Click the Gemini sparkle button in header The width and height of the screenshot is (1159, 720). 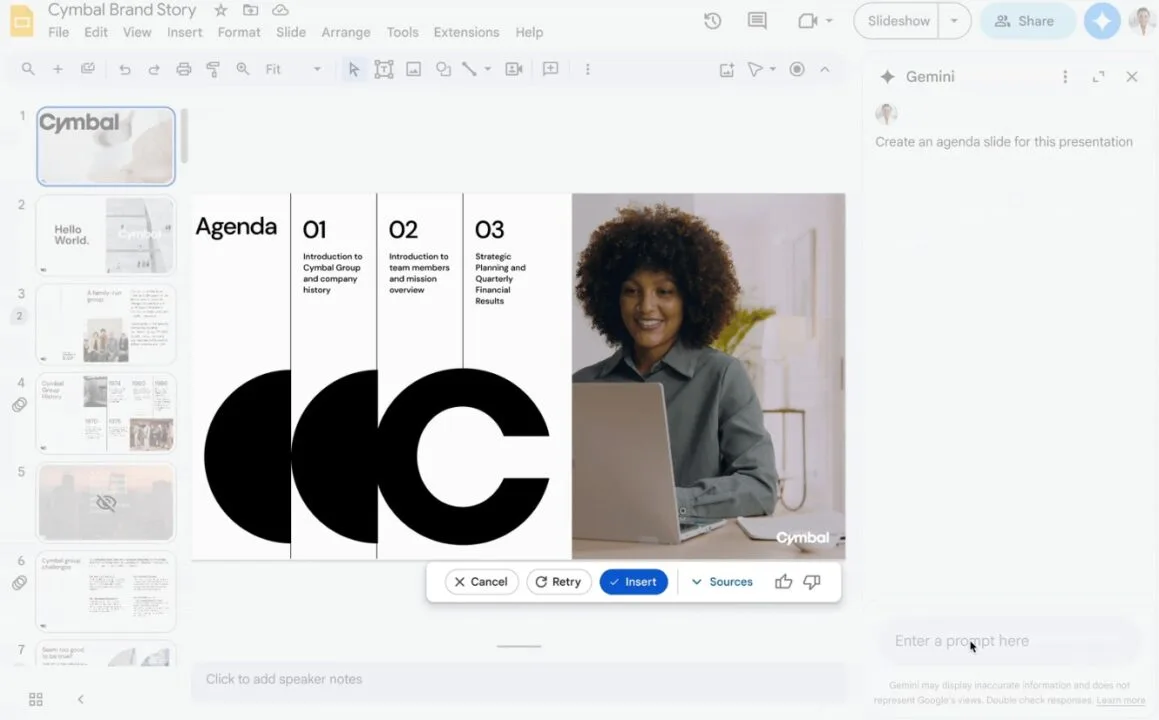(x=1102, y=21)
